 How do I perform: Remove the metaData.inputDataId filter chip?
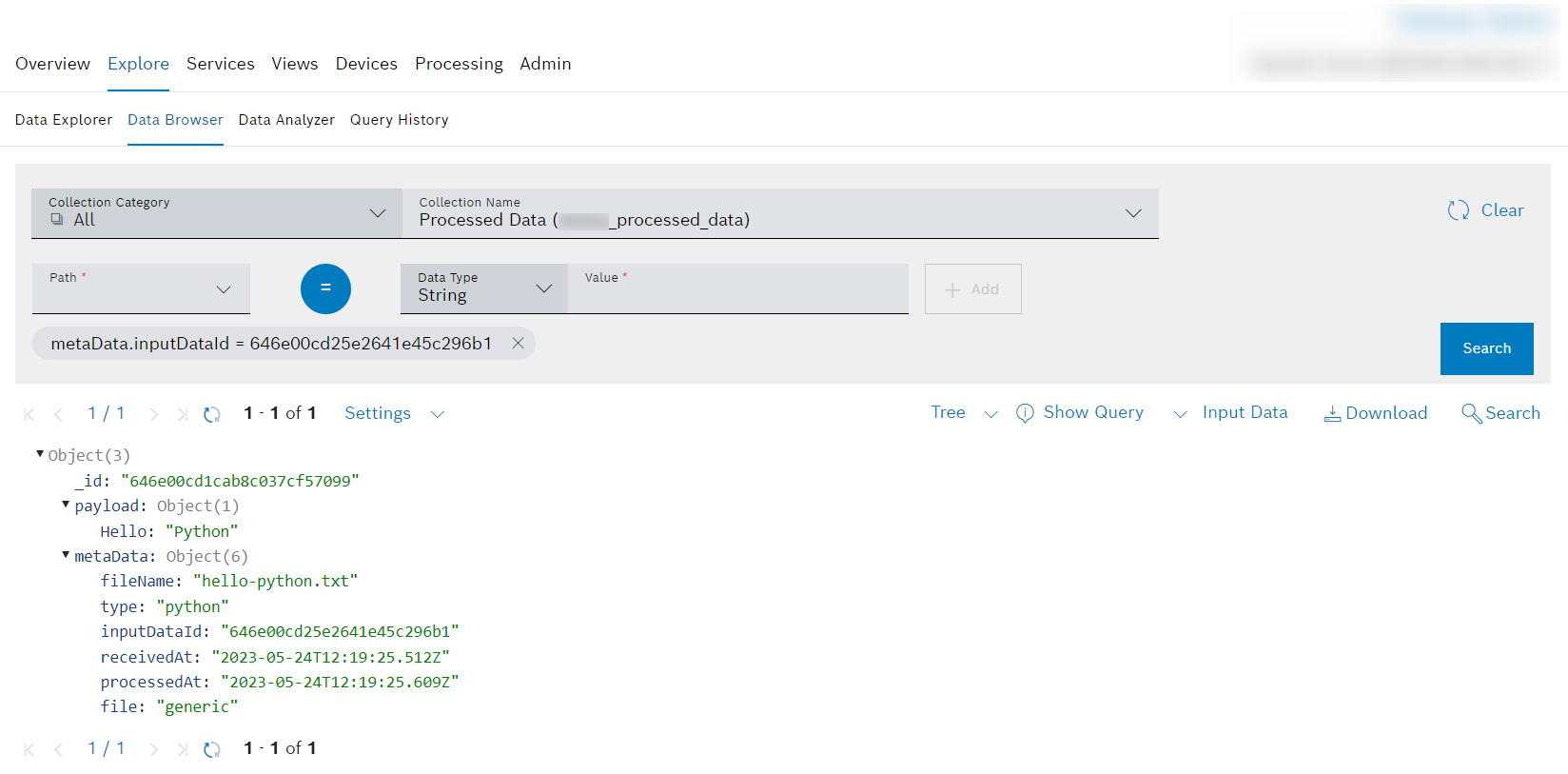(x=518, y=343)
